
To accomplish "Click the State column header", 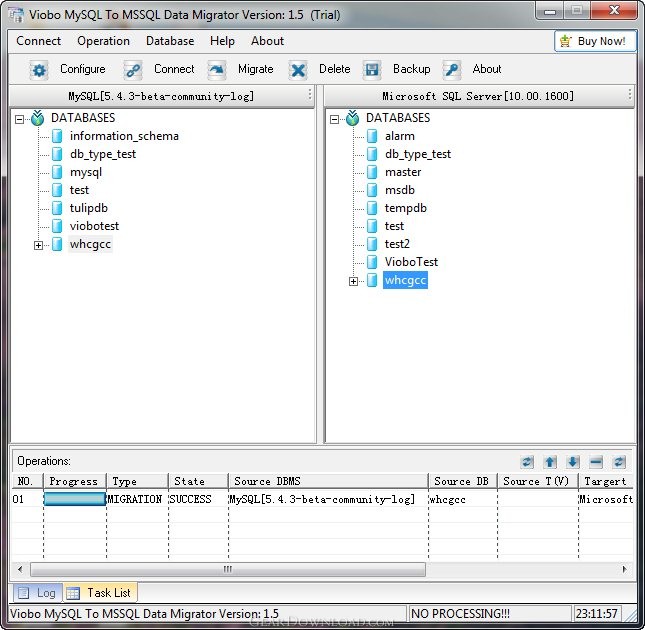I will 198,481.
